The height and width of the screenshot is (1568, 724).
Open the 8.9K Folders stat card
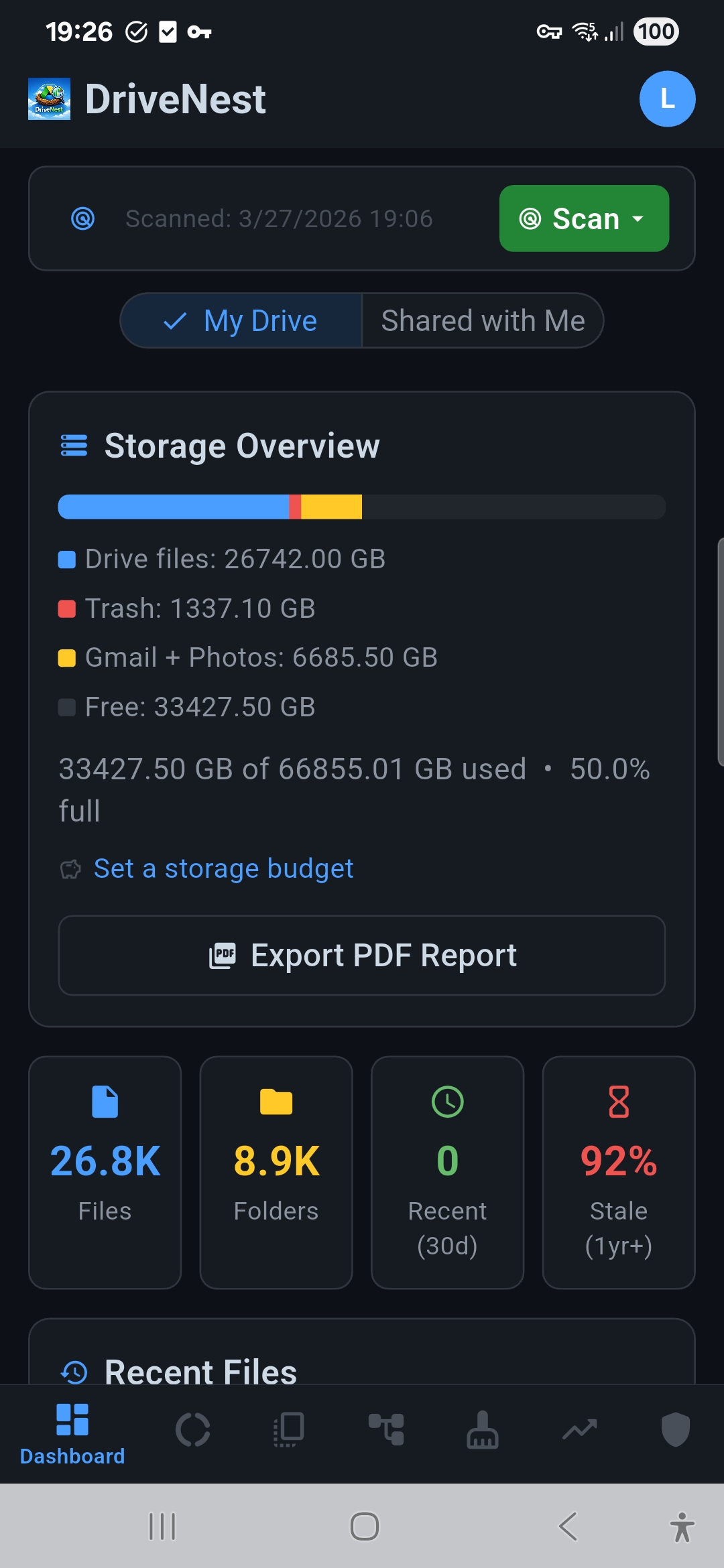(276, 1172)
